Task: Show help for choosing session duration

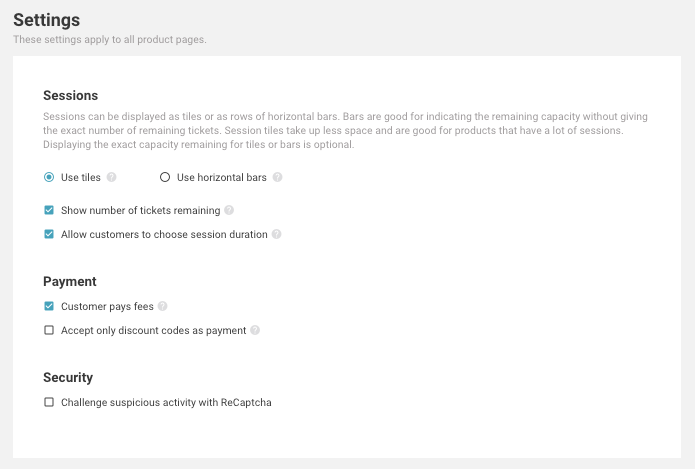Action: click(x=276, y=234)
